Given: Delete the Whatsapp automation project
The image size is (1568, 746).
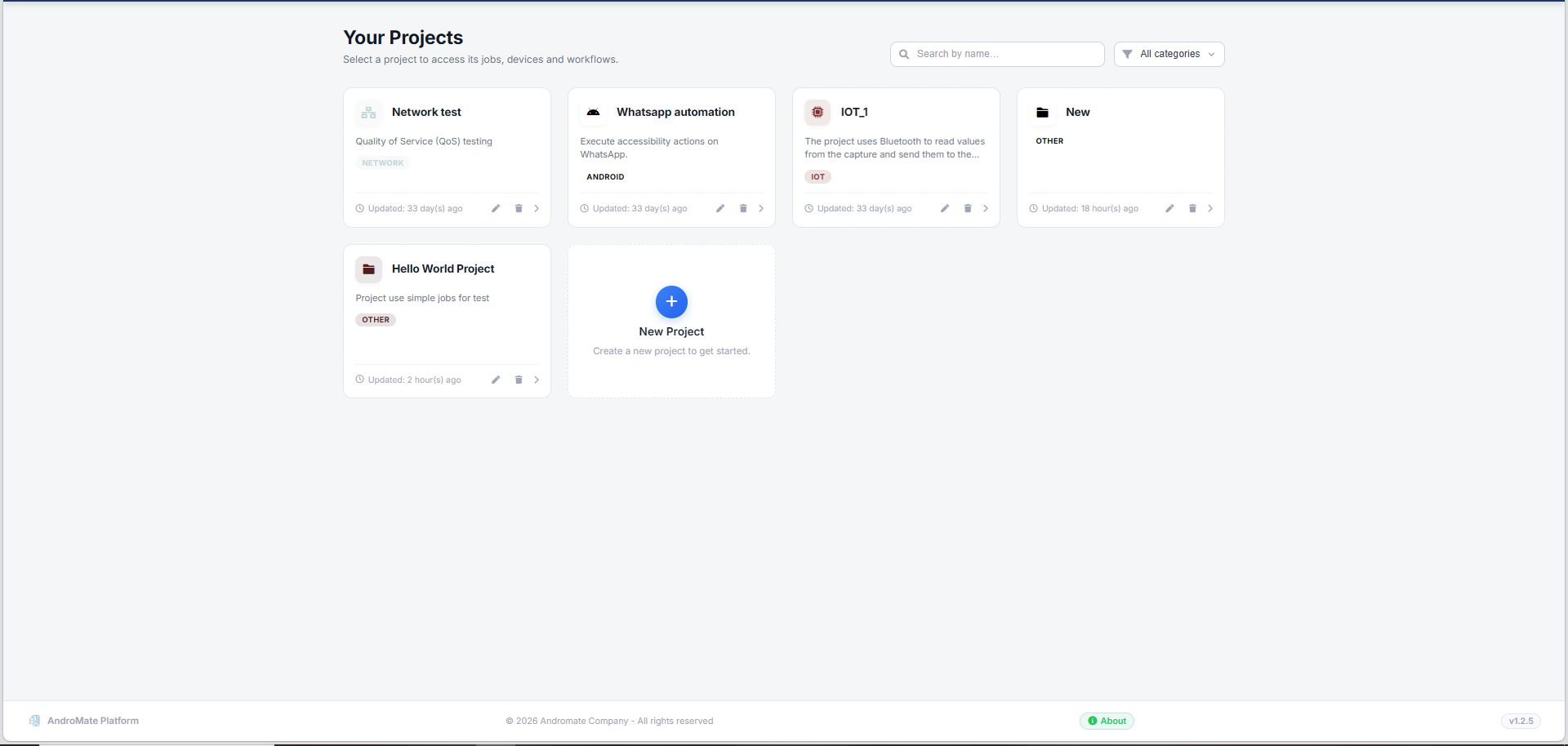Looking at the screenshot, I should tap(743, 208).
